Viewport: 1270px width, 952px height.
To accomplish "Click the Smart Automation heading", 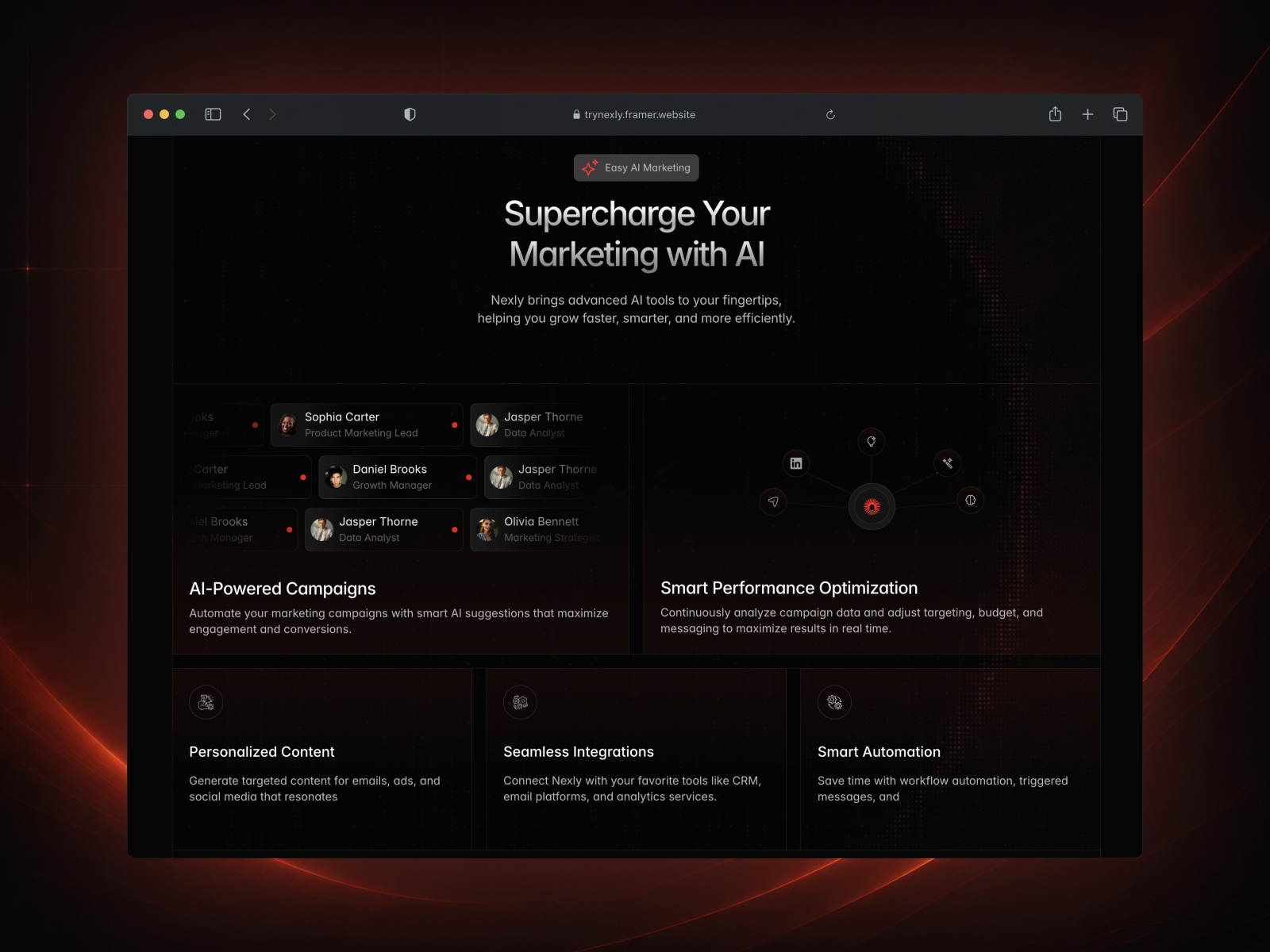I will tap(879, 751).
